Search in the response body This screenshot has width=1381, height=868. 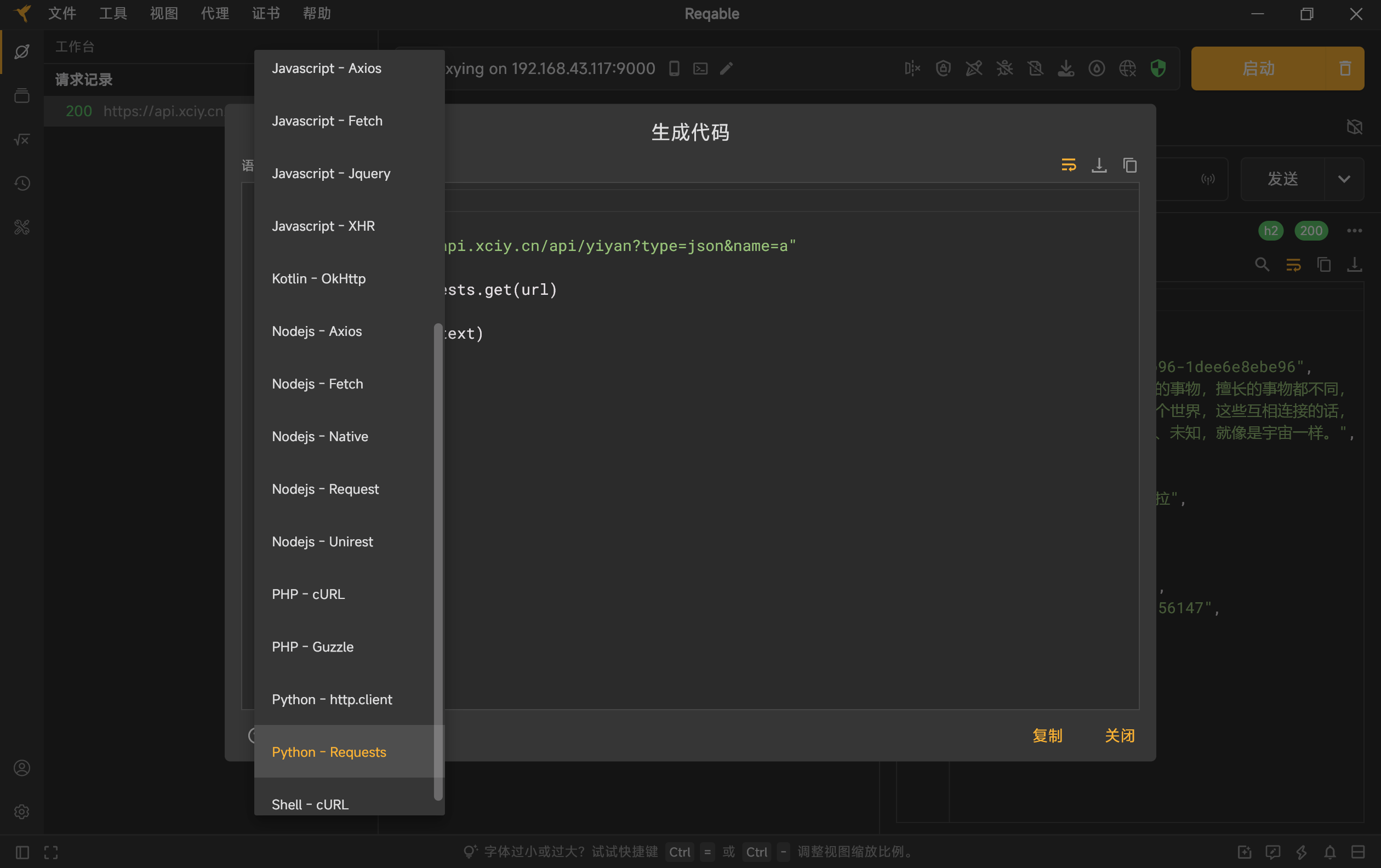[x=1262, y=264]
